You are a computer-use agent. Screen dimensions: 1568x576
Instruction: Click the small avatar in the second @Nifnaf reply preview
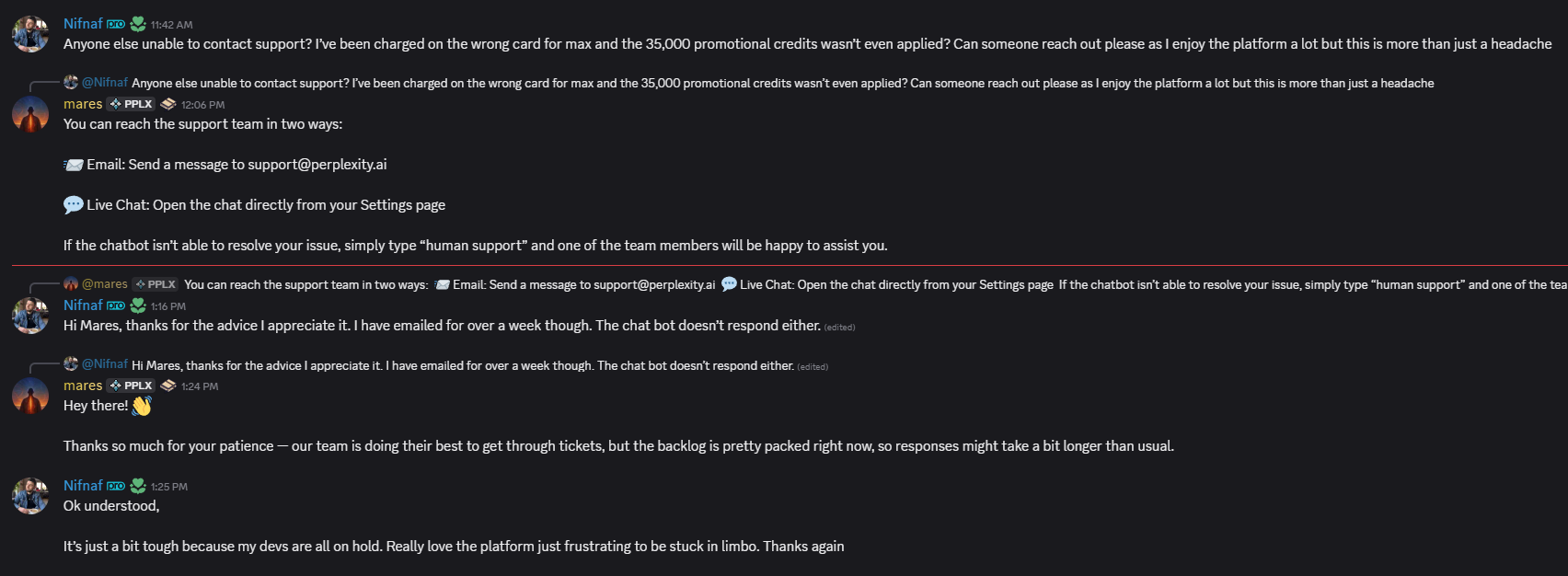pos(71,363)
